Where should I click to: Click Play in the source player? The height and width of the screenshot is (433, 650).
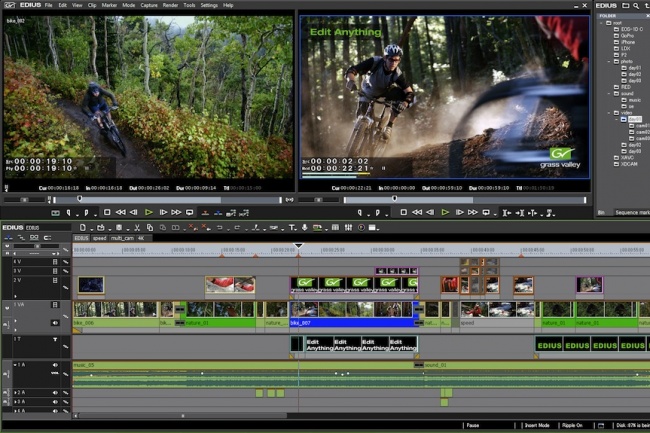[x=149, y=213]
